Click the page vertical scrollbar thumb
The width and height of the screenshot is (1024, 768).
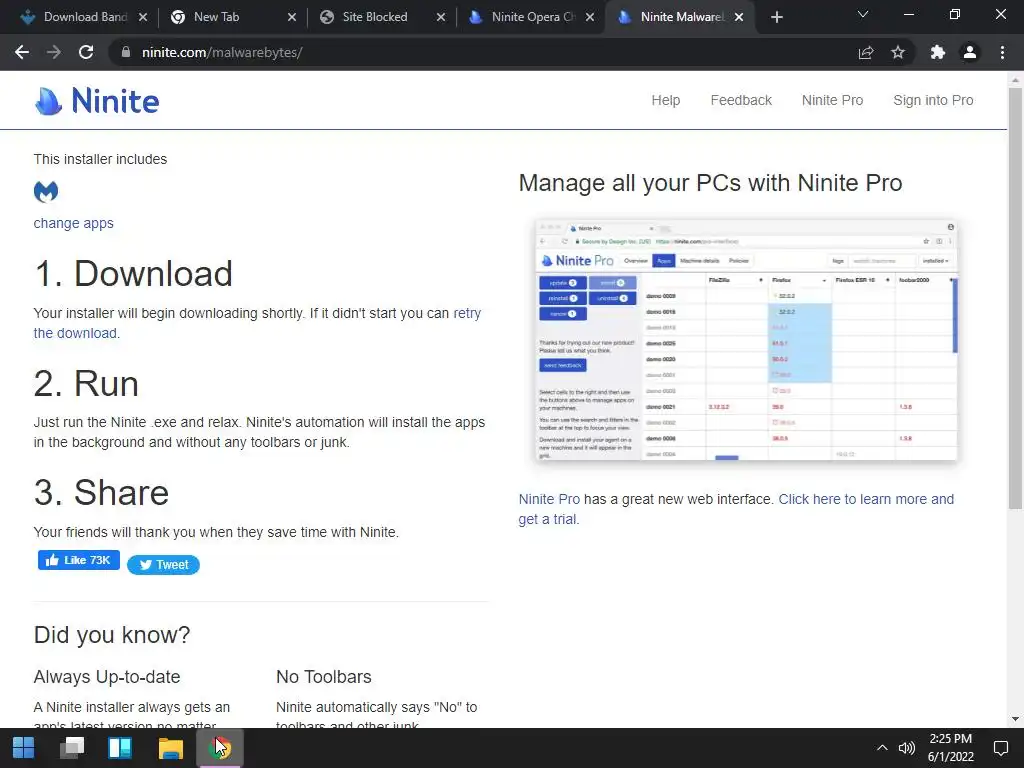click(x=1015, y=297)
